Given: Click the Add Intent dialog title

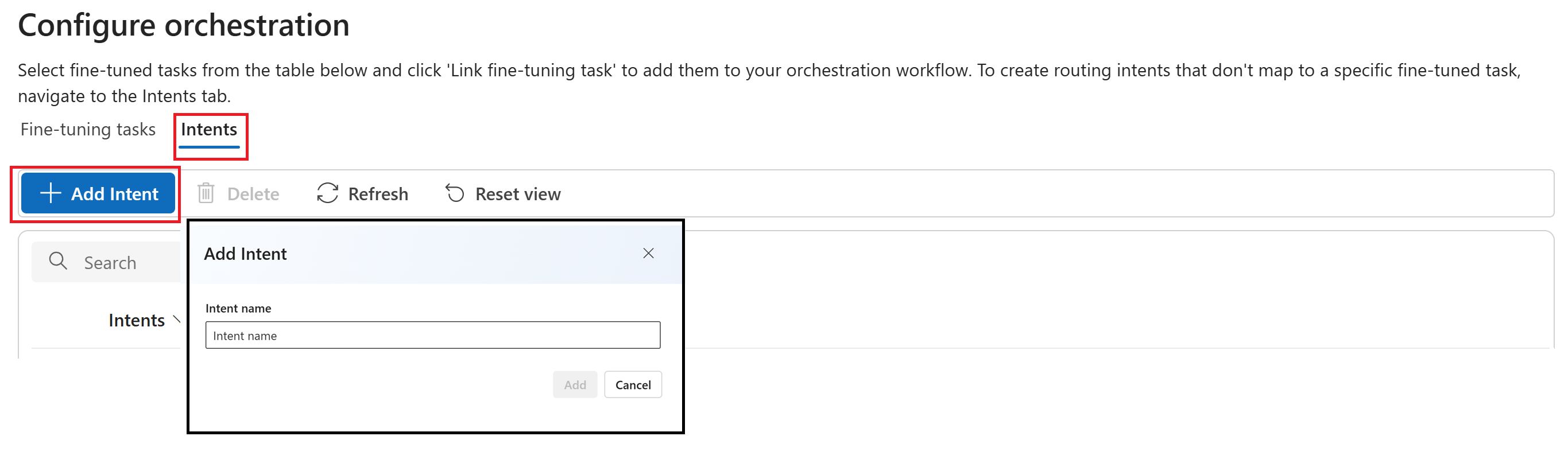Looking at the screenshot, I should [x=245, y=254].
